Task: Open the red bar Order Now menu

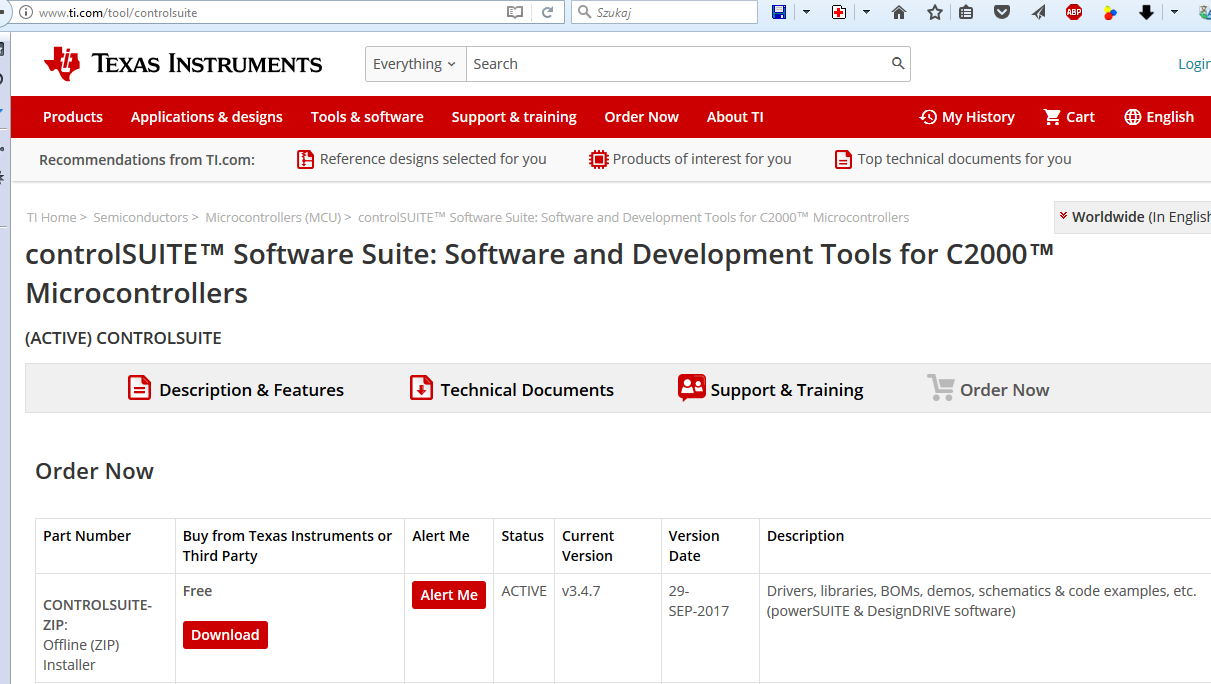Action: click(x=642, y=117)
